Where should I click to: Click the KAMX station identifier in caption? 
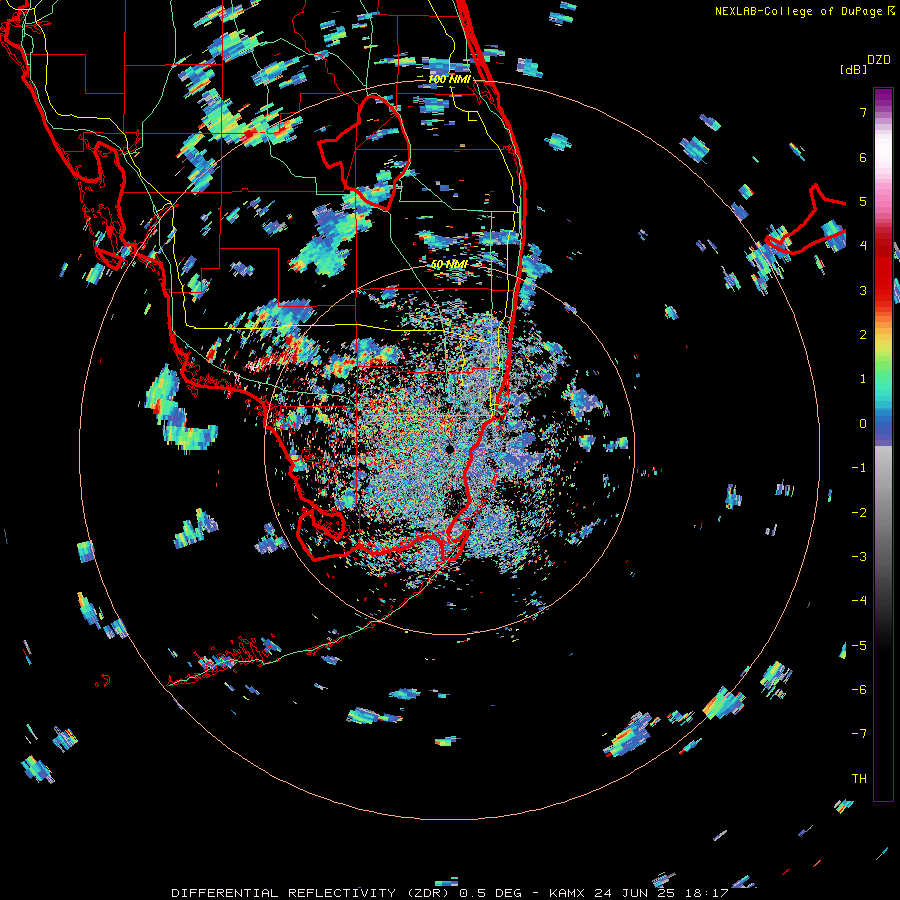tap(567, 893)
